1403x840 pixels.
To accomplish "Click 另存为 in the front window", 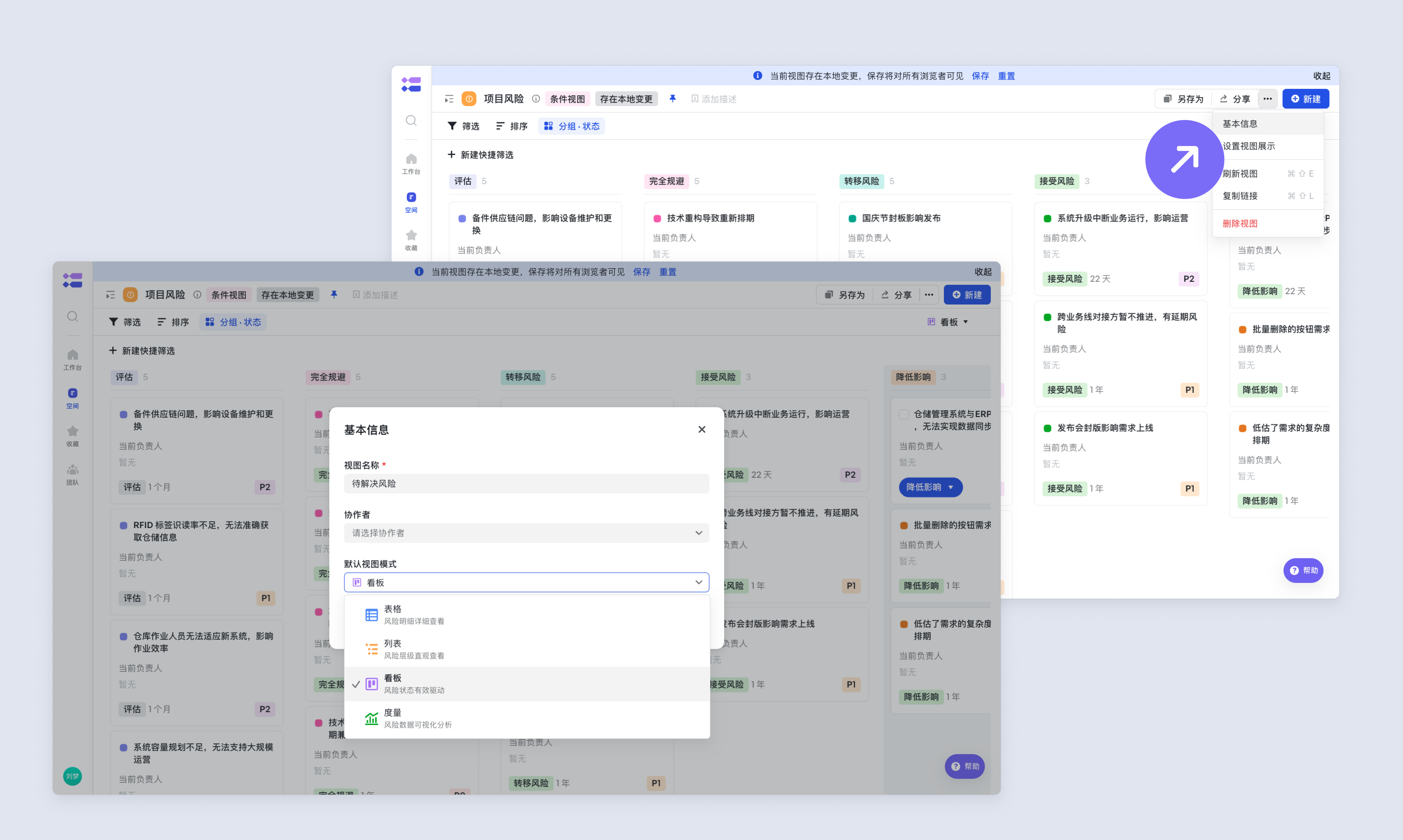I will pos(844,295).
